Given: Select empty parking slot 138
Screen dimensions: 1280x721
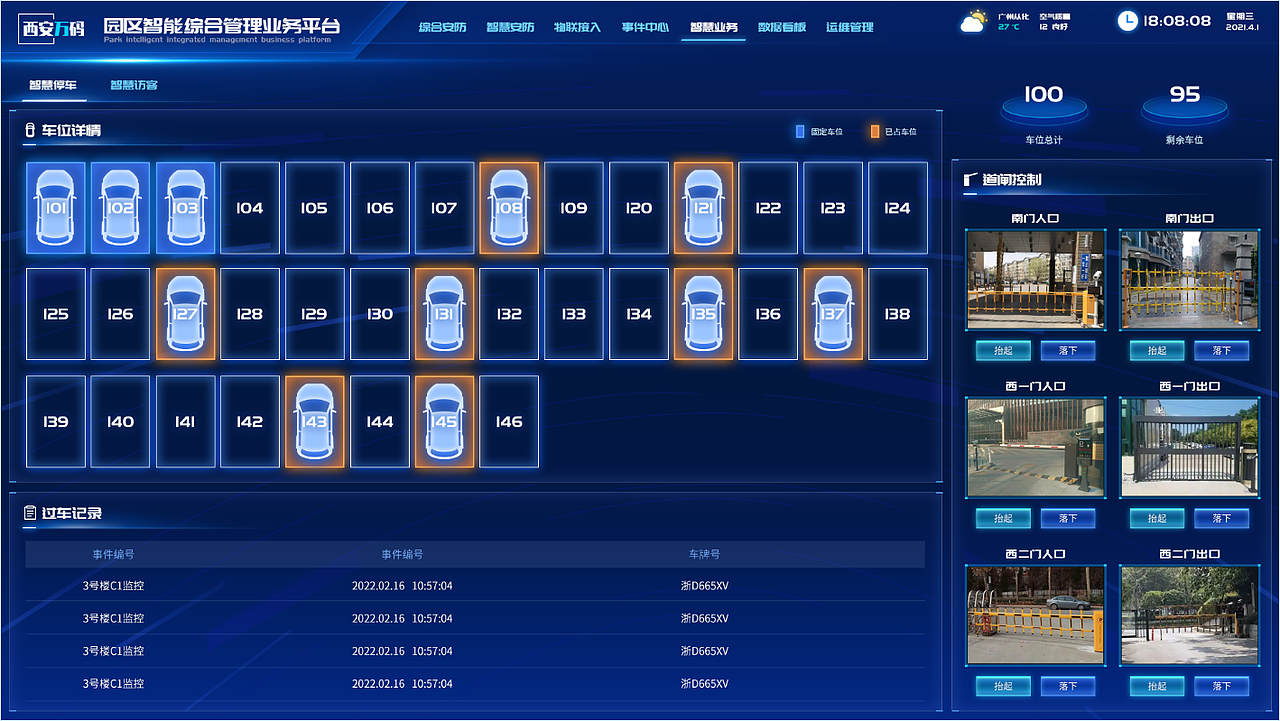Looking at the screenshot, I should [898, 314].
